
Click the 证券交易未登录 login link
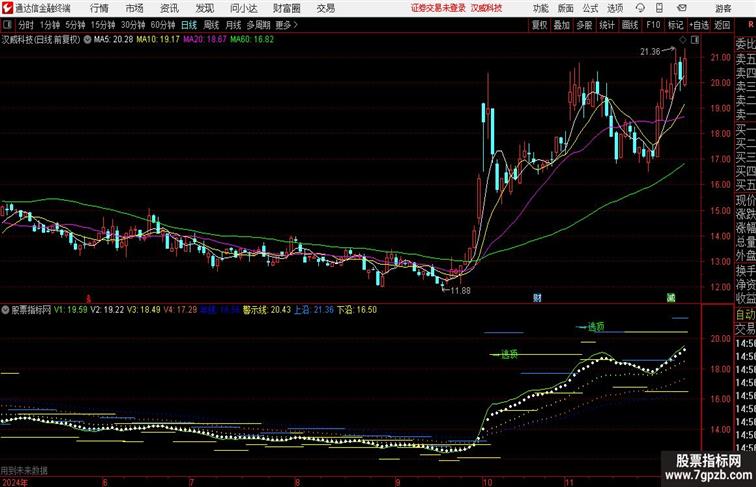coord(438,8)
